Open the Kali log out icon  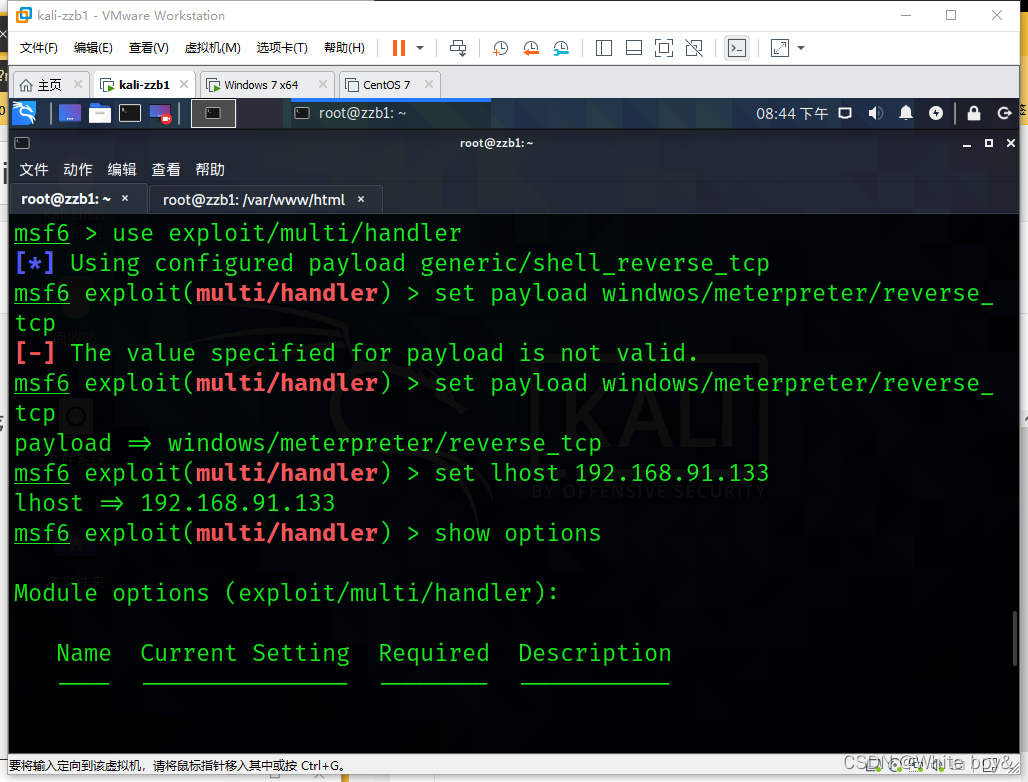coord(1004,113)
